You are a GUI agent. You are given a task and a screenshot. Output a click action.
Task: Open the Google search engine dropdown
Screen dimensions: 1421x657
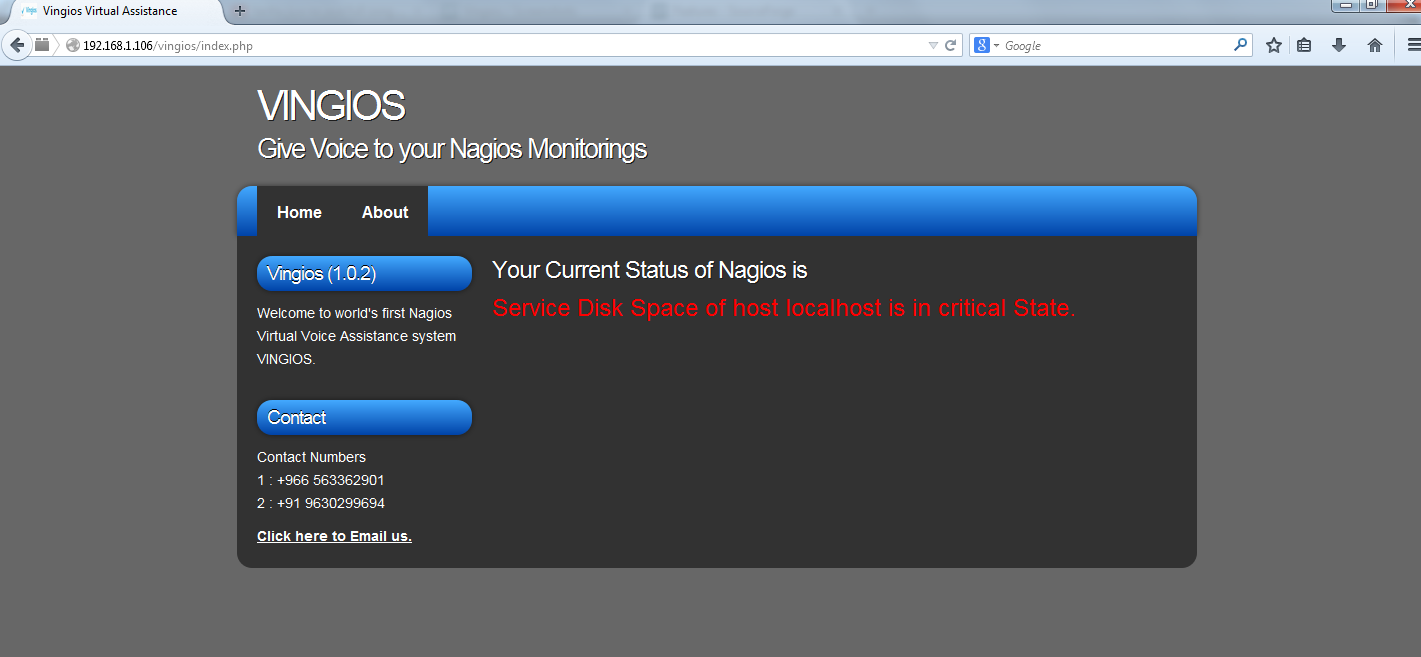pos(992,44)
